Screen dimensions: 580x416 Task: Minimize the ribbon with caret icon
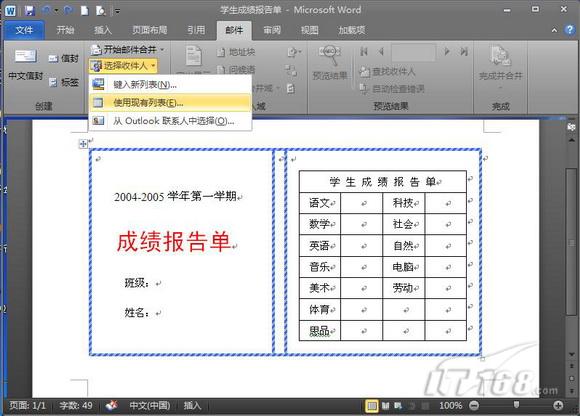click(554, 30)
